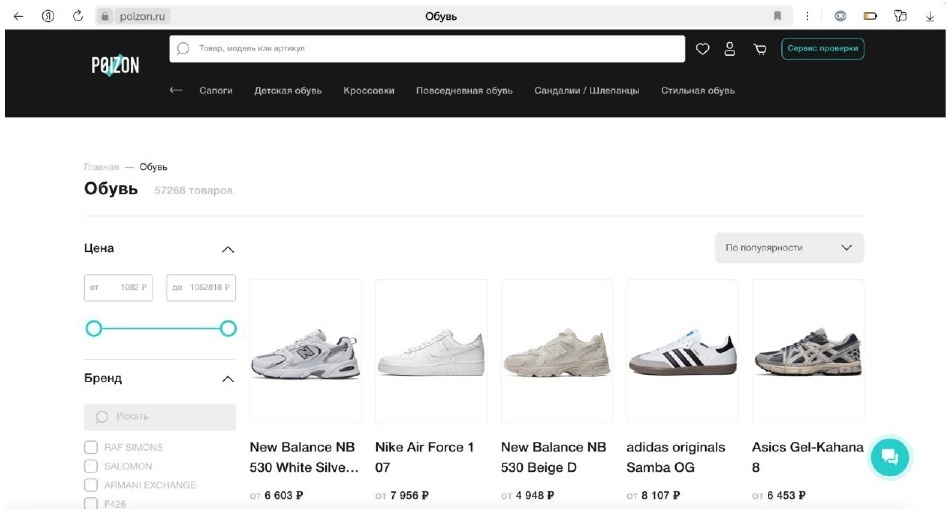948x517 pixels.
Task: Click the Сервис проверки button
Action: coord(822,48)
